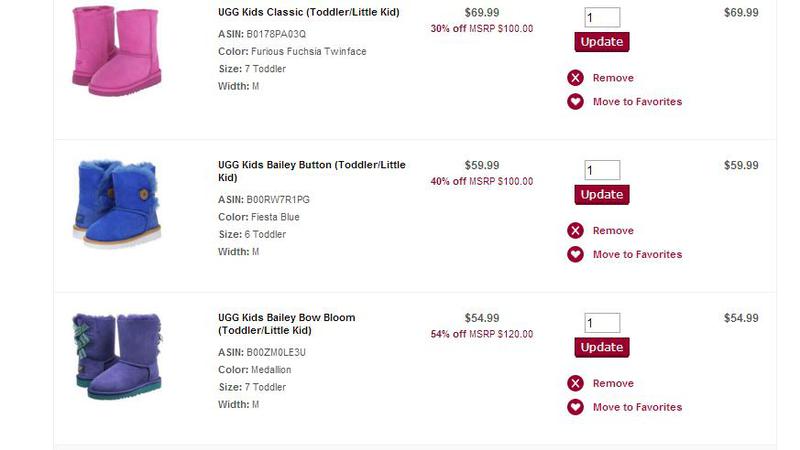Image resolution: width=800 pixels, height=450 pixels.
Task: Move Bailey Button boots to Favorites
Action: tap(637, 255)
